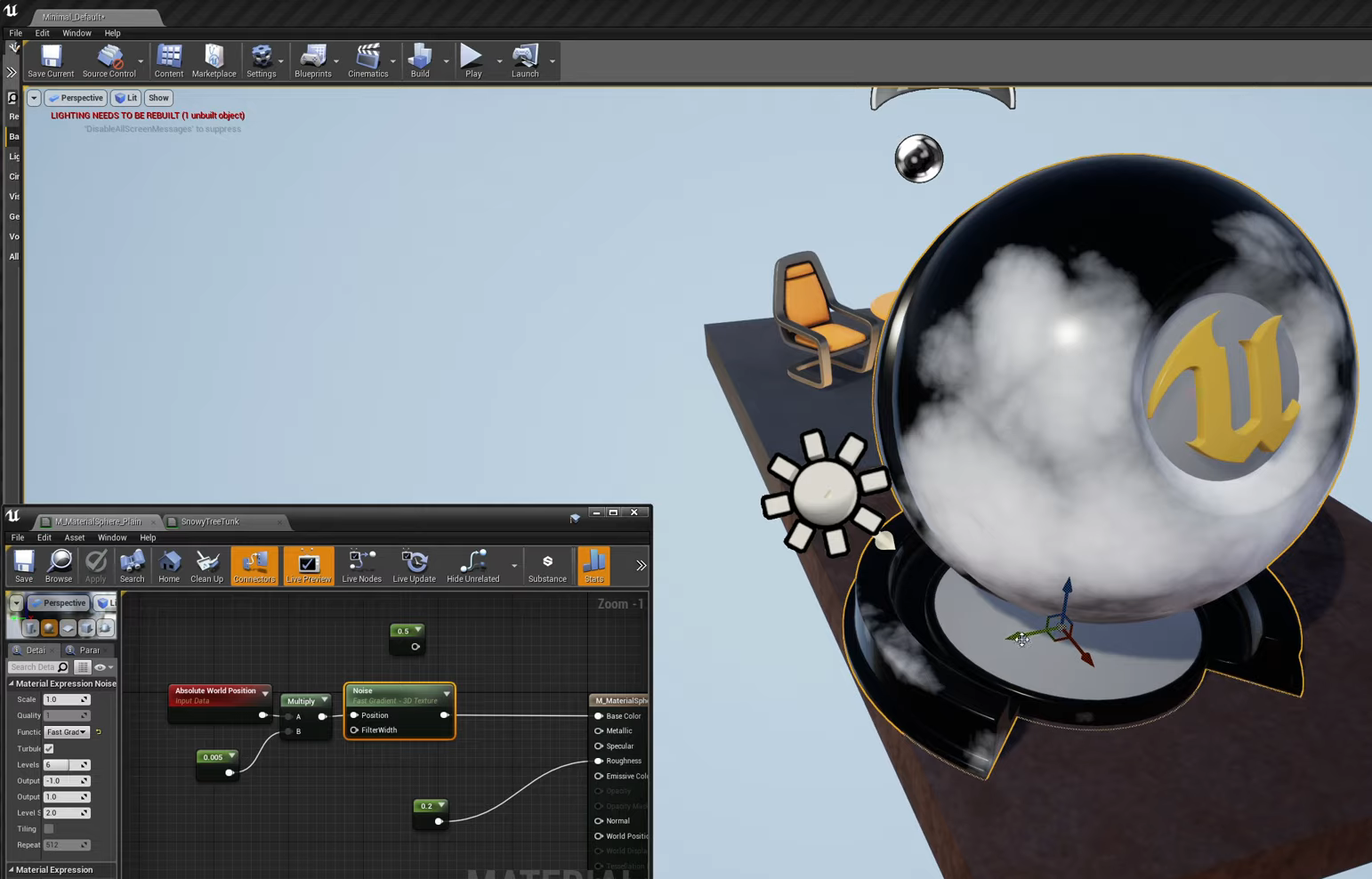Expand the Noise node dropdown arrow
The width and height of the screenshot is (1372, 879).
447,693
